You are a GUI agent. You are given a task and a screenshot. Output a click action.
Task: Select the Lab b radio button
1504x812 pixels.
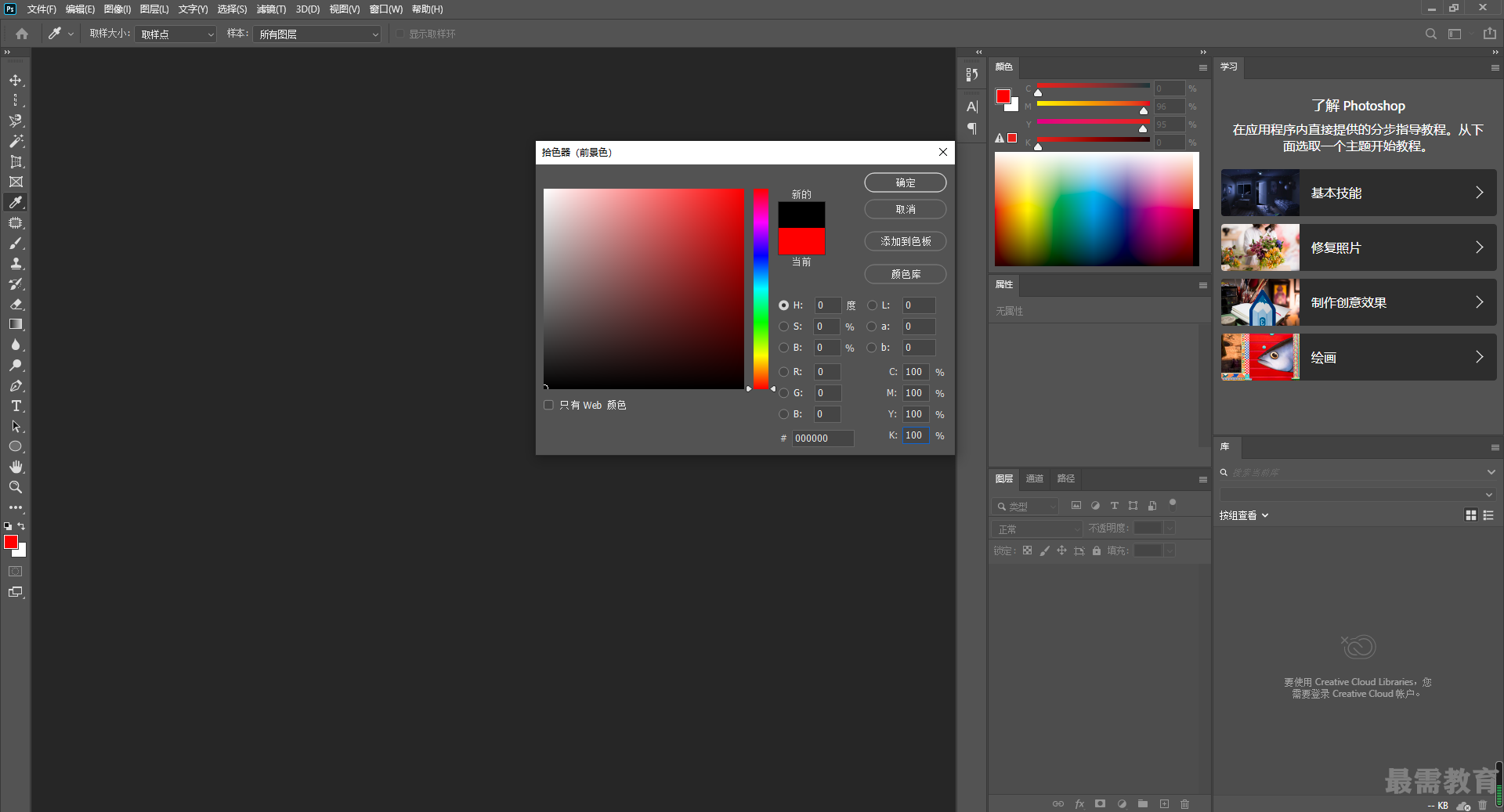pyautogui.click(x=872, y=348)
